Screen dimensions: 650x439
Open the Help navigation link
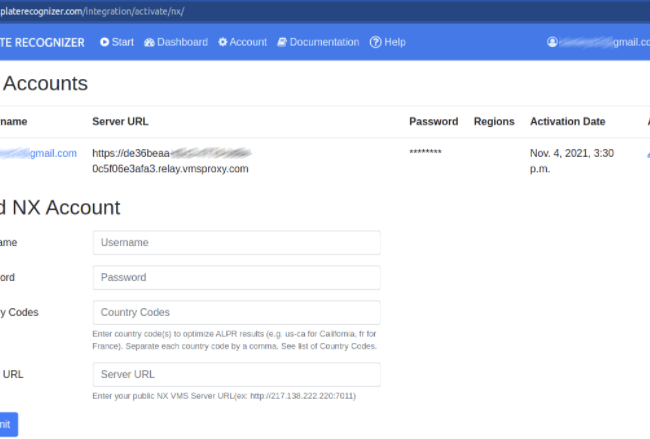388,42
